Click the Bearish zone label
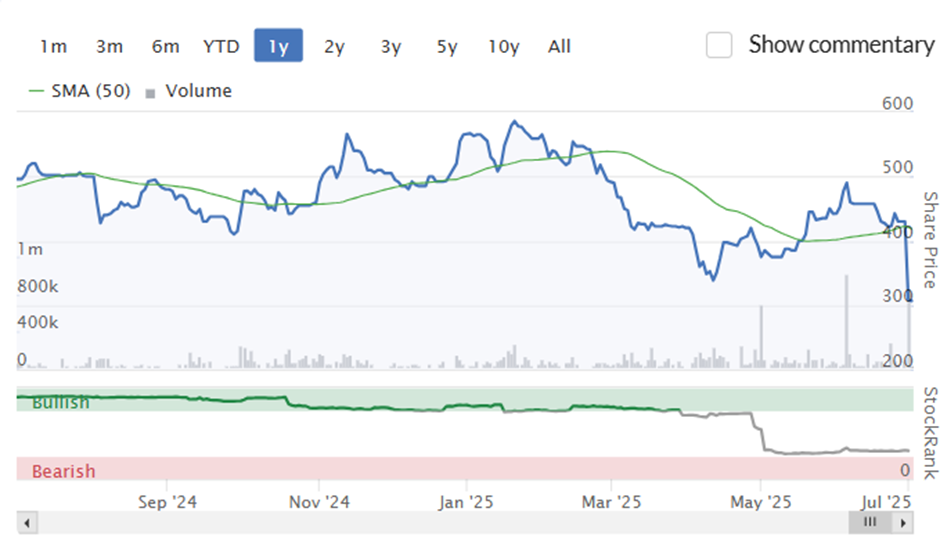Image resolution: width=940 pixels, height=544 pixels. [64, 471]
